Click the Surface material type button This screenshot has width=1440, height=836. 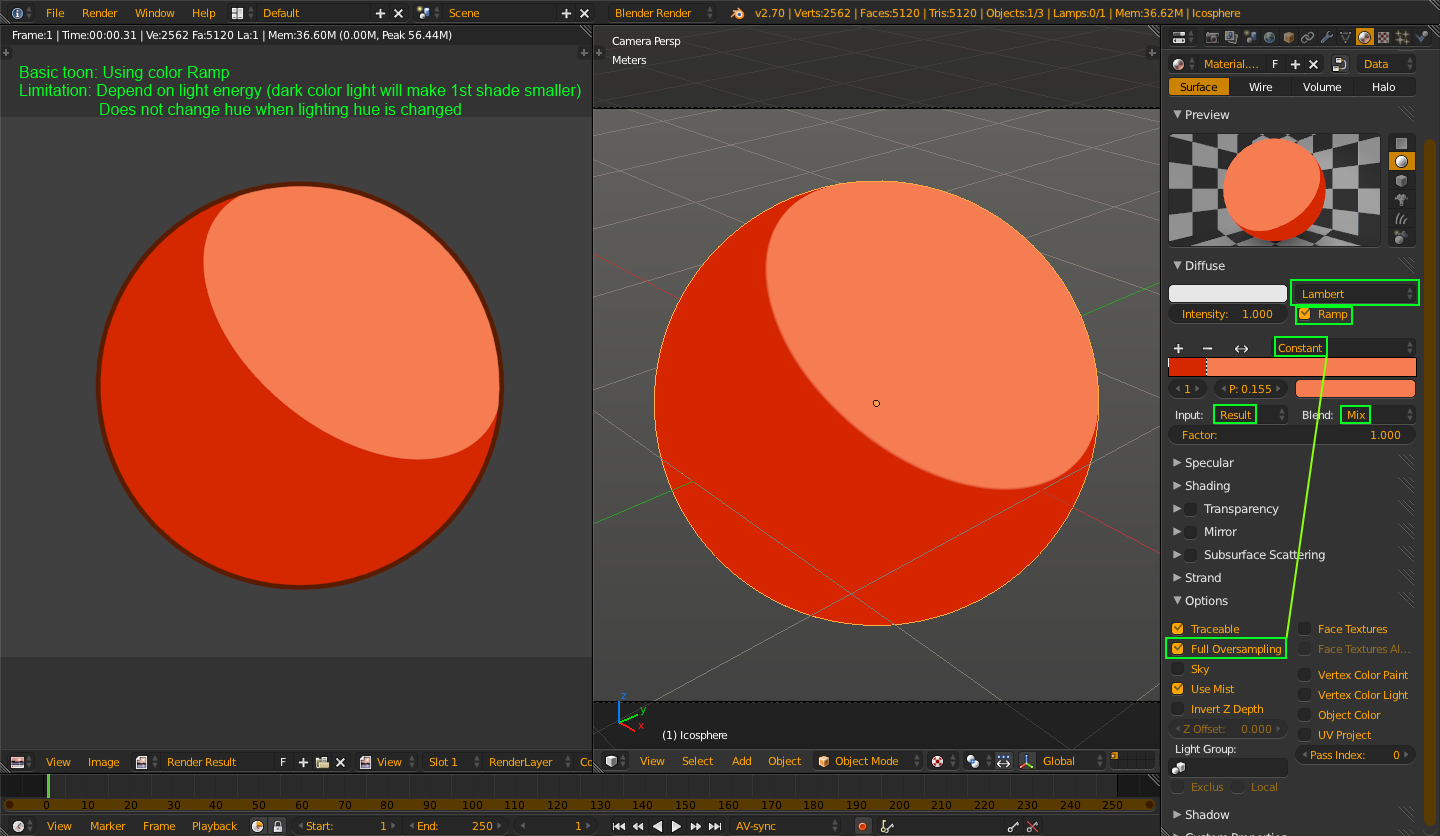[1199, 87]
